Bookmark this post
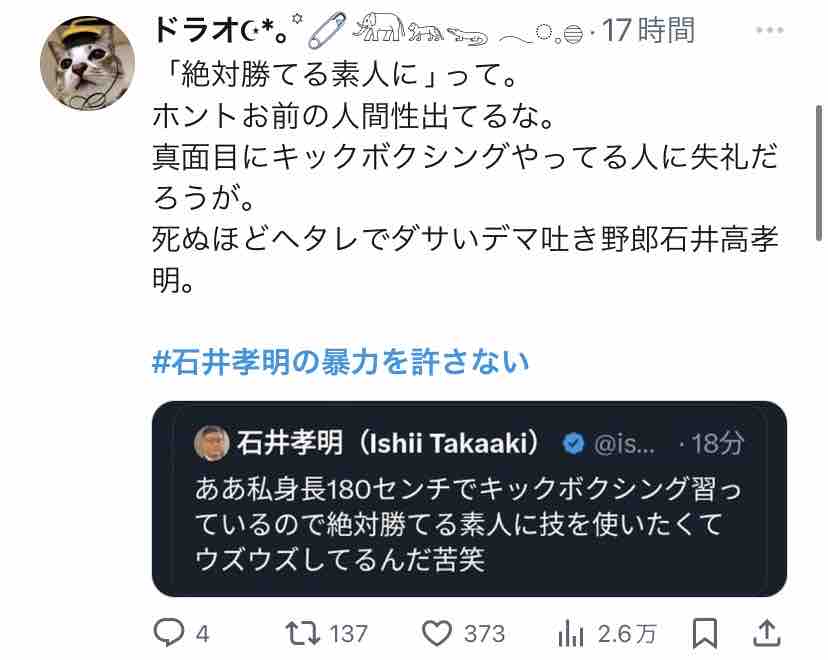 tap(704, 633)
